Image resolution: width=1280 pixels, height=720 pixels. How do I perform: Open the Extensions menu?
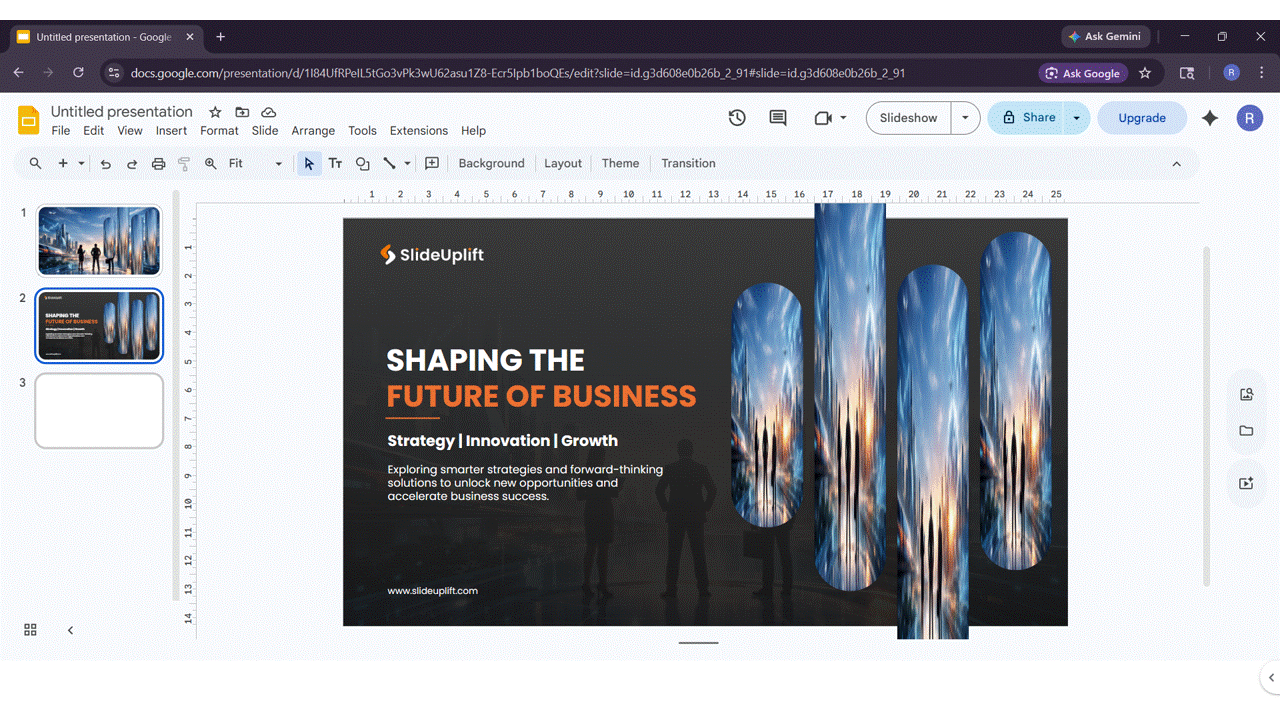pyautogui.click(x=418, y=130)
